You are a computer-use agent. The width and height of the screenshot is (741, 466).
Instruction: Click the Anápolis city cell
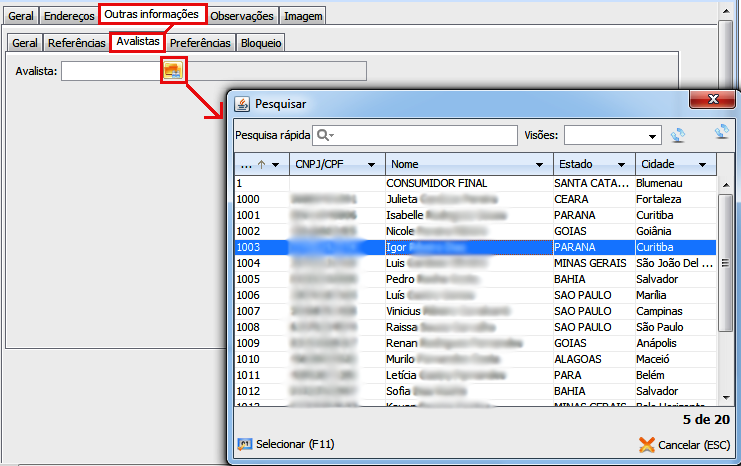tap(676, 344)
